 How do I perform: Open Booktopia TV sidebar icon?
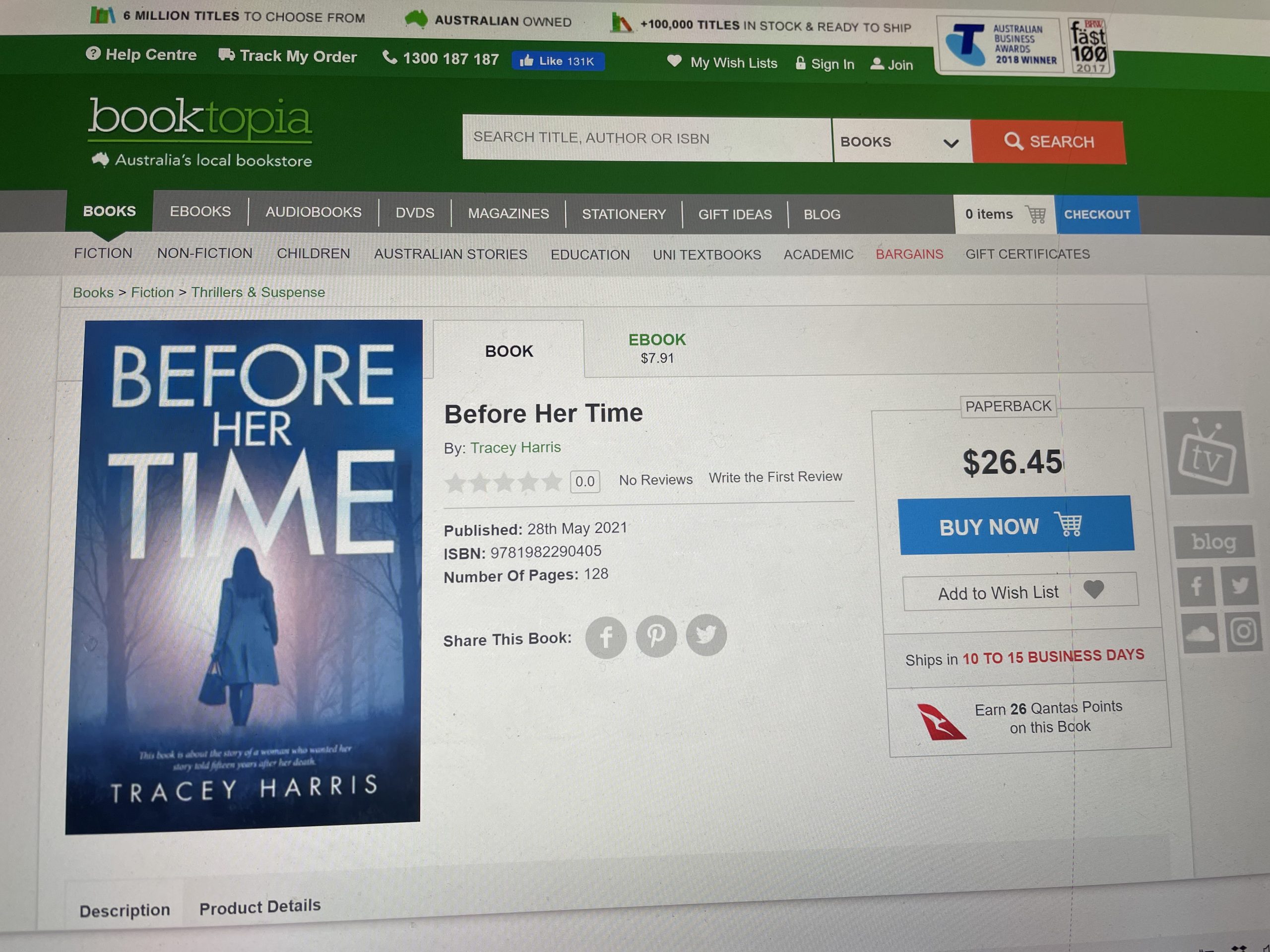coord(1206,453)
